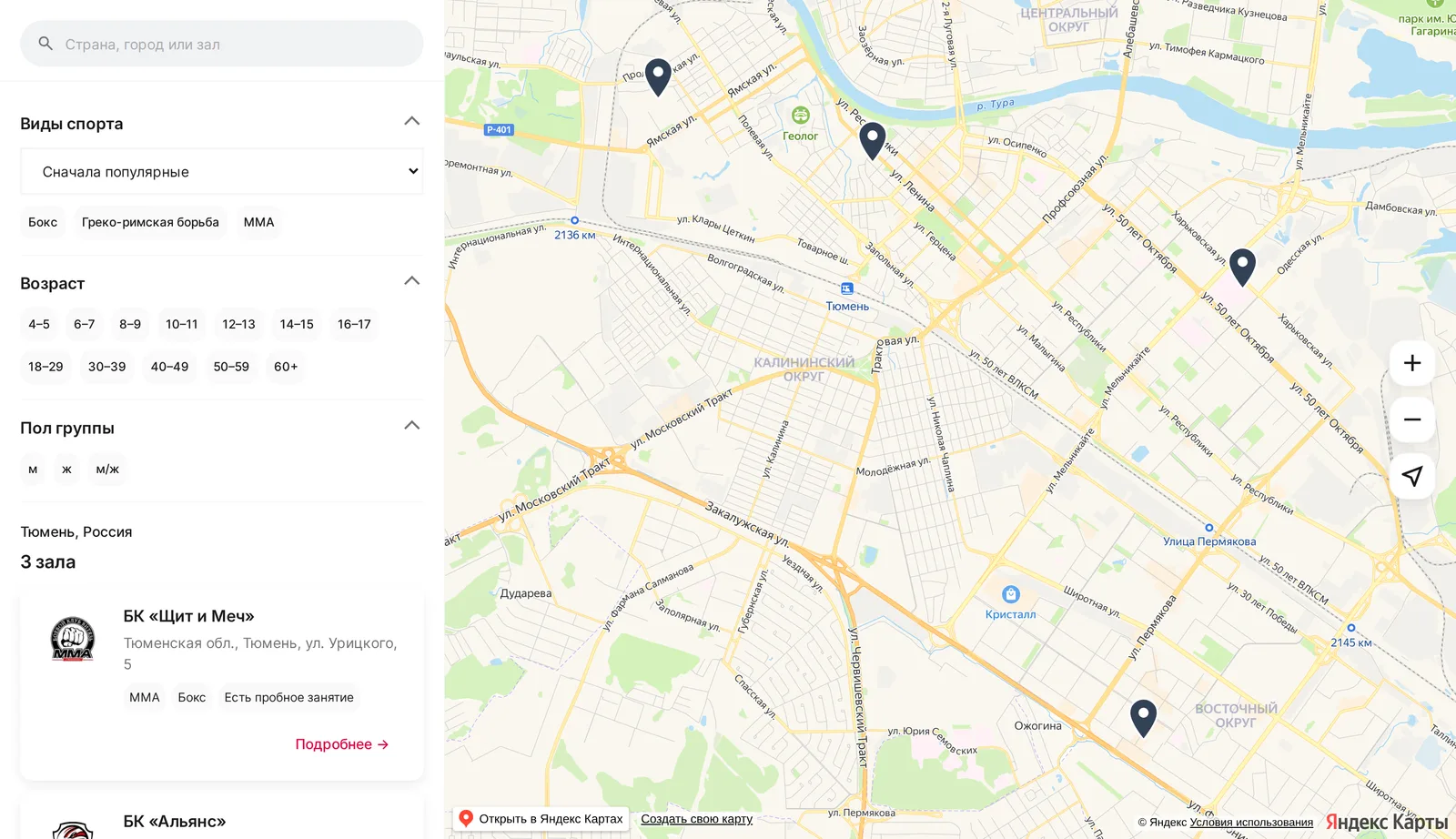Select map pin near Восточный округ
Image resolution: width=1456 pixels, height=839 pixels.
click(x=1143, y=718)
